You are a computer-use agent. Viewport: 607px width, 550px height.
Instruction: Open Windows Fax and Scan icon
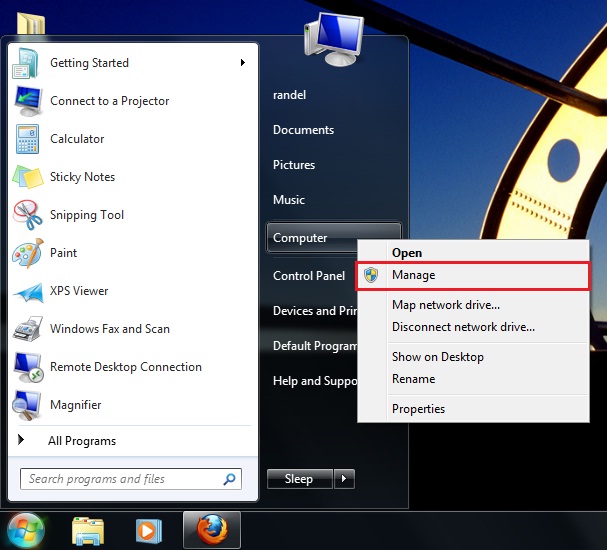pos(27,329)
